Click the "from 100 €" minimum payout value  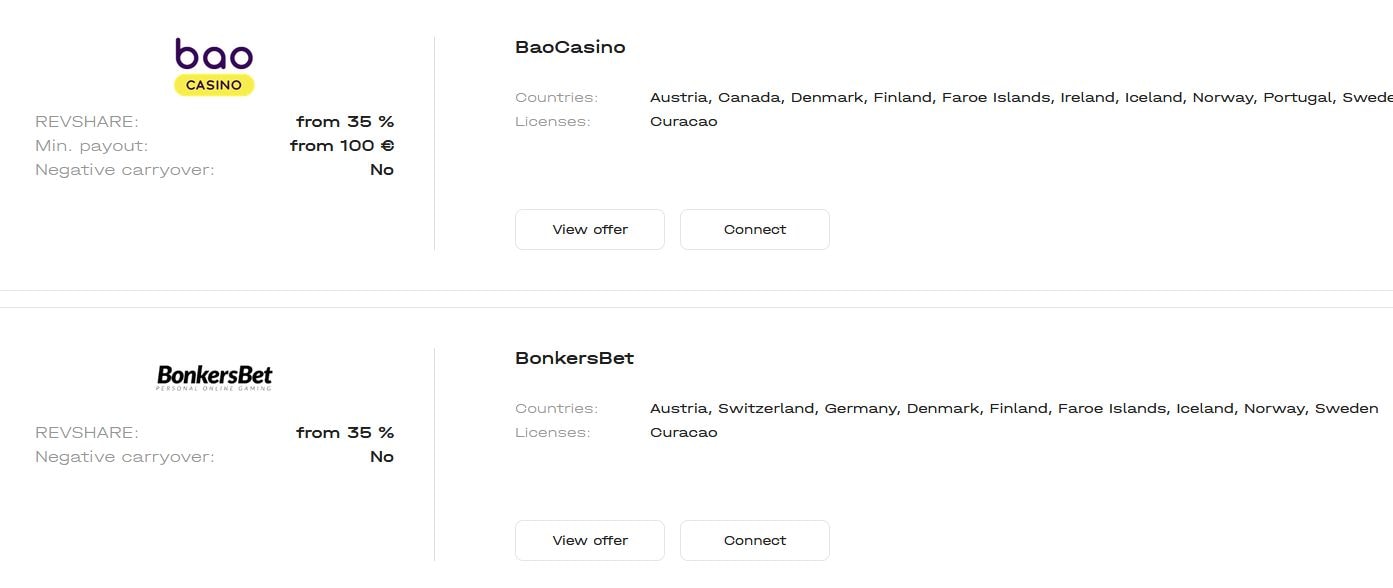(x=342, y=145)
